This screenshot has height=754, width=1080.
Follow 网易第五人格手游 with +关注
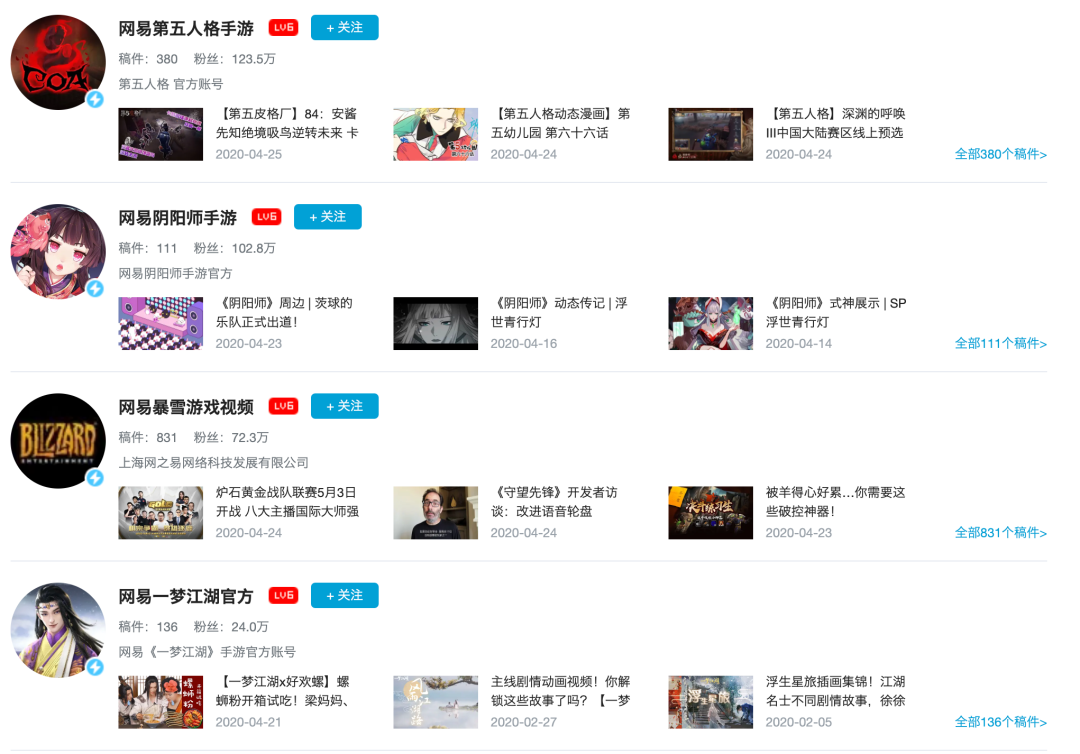click(x=344, y=28)
